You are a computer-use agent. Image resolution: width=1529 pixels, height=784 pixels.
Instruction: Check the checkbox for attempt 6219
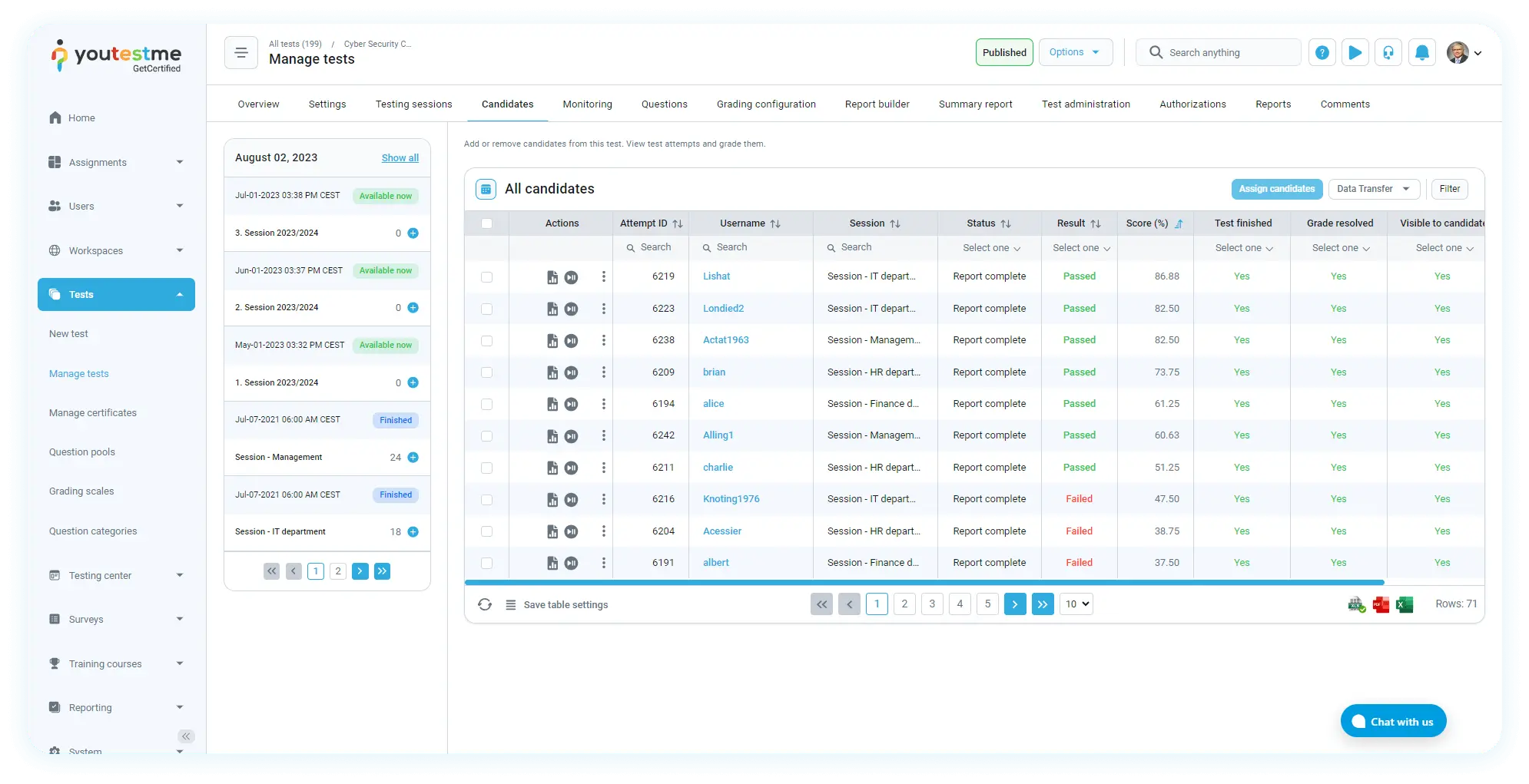(486, 277)
